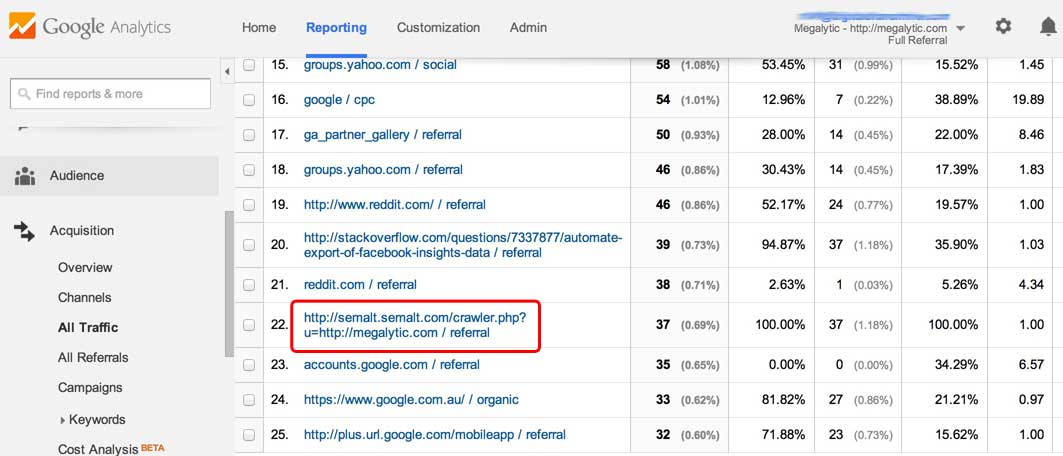Viewport: 1063px width, 456px height.
Task: Open the Admin tab
Action: coord(528,28)
